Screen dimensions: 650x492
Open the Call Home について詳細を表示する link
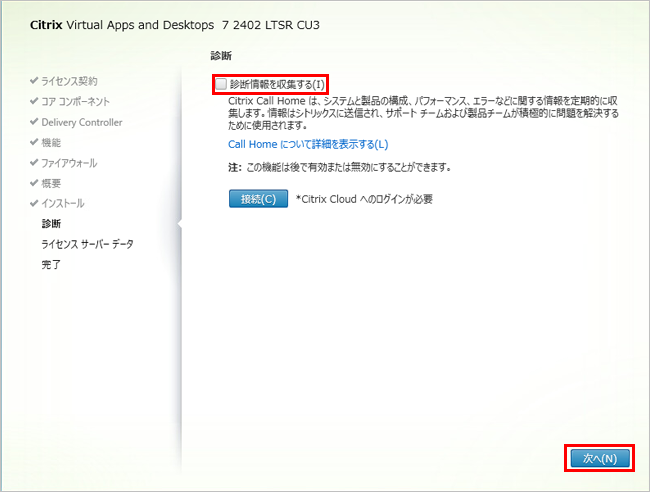click(x=308, y=145)
